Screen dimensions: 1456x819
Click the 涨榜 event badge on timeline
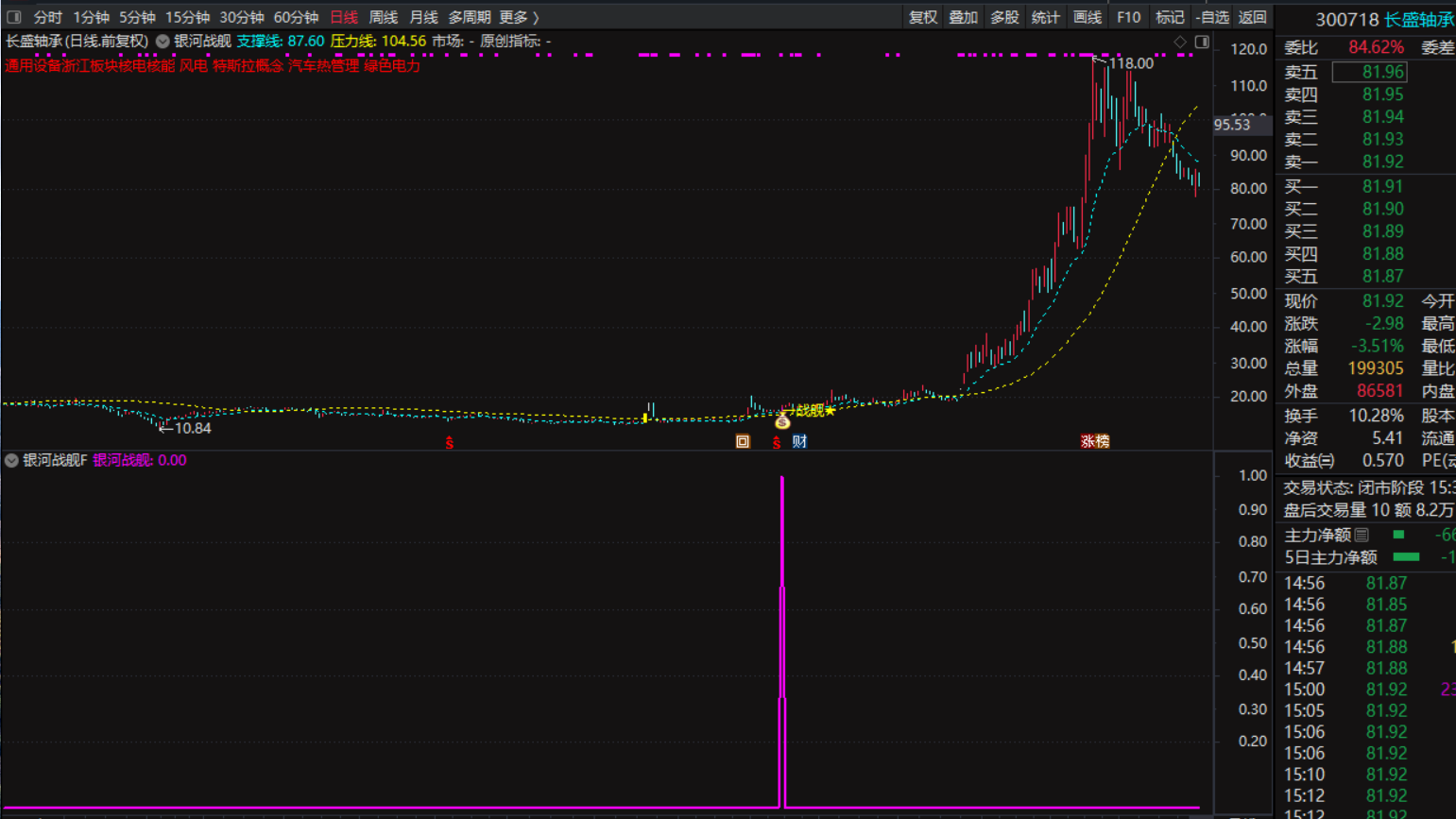click(1094, 441)
